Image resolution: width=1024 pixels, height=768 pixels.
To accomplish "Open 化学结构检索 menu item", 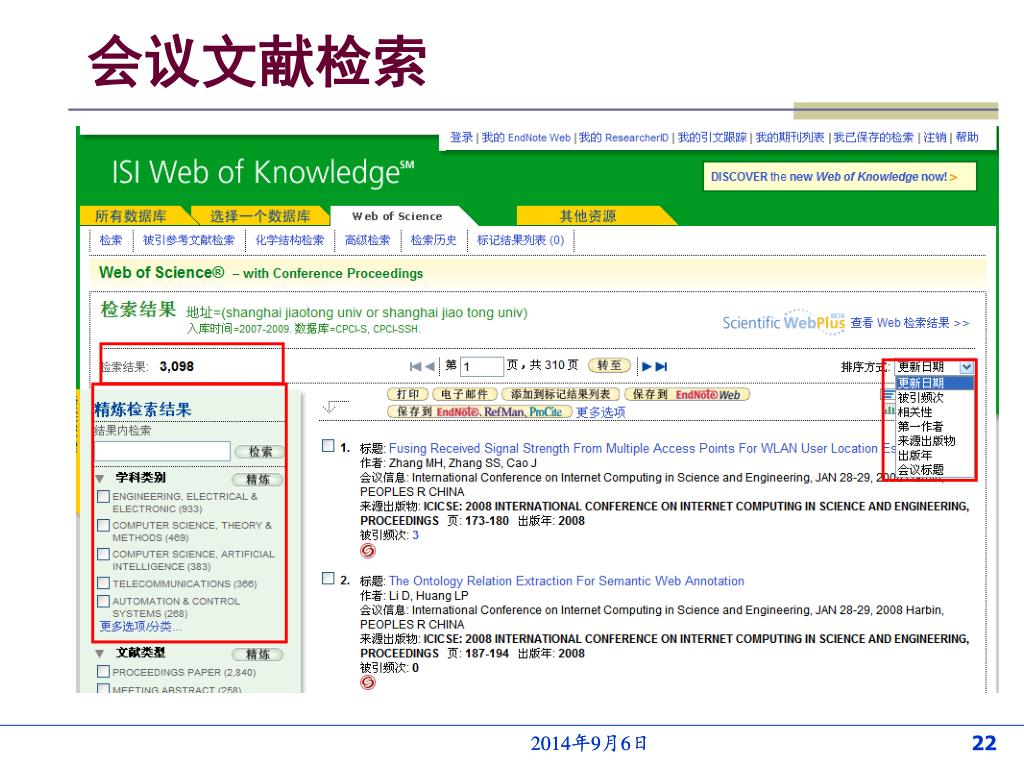I will pyautogui.click(x=289, y=240).
